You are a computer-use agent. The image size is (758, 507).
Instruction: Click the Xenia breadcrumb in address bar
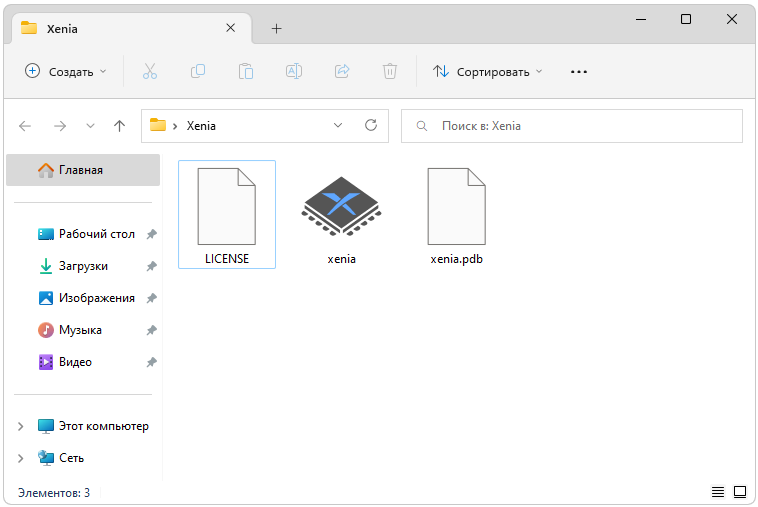tap(201, 126)
